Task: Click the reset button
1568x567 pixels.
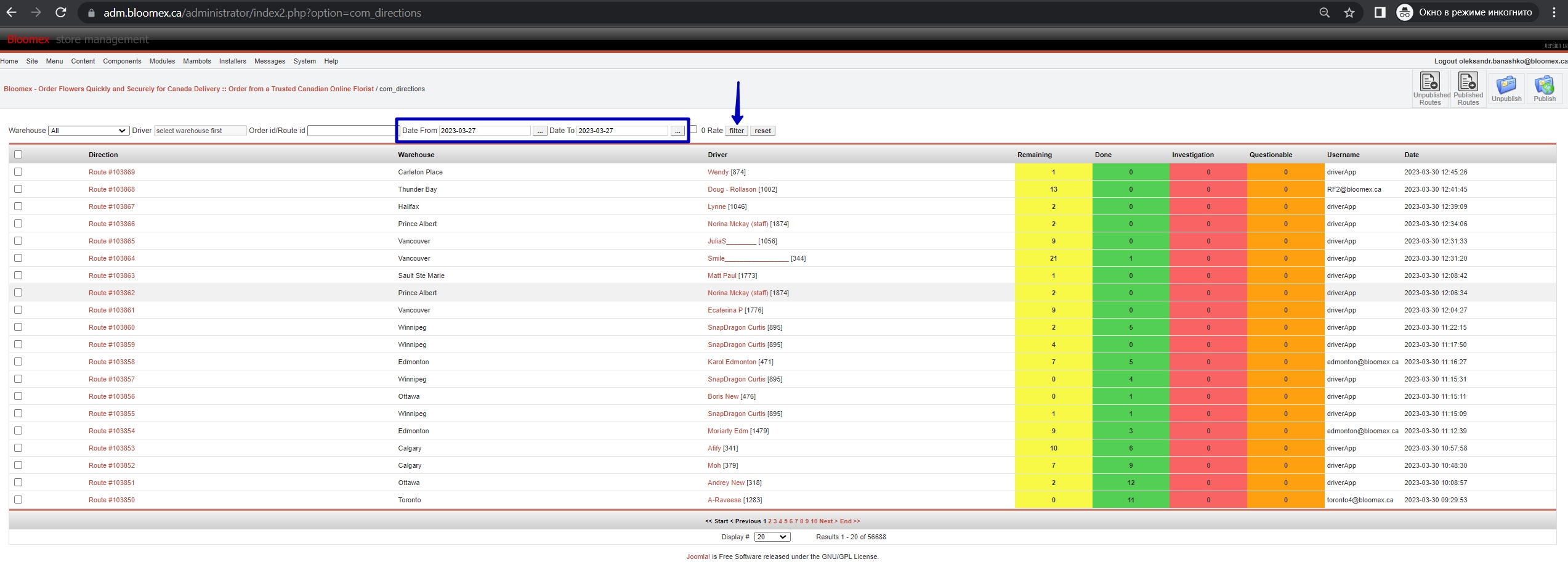Action: pos(762,131)
